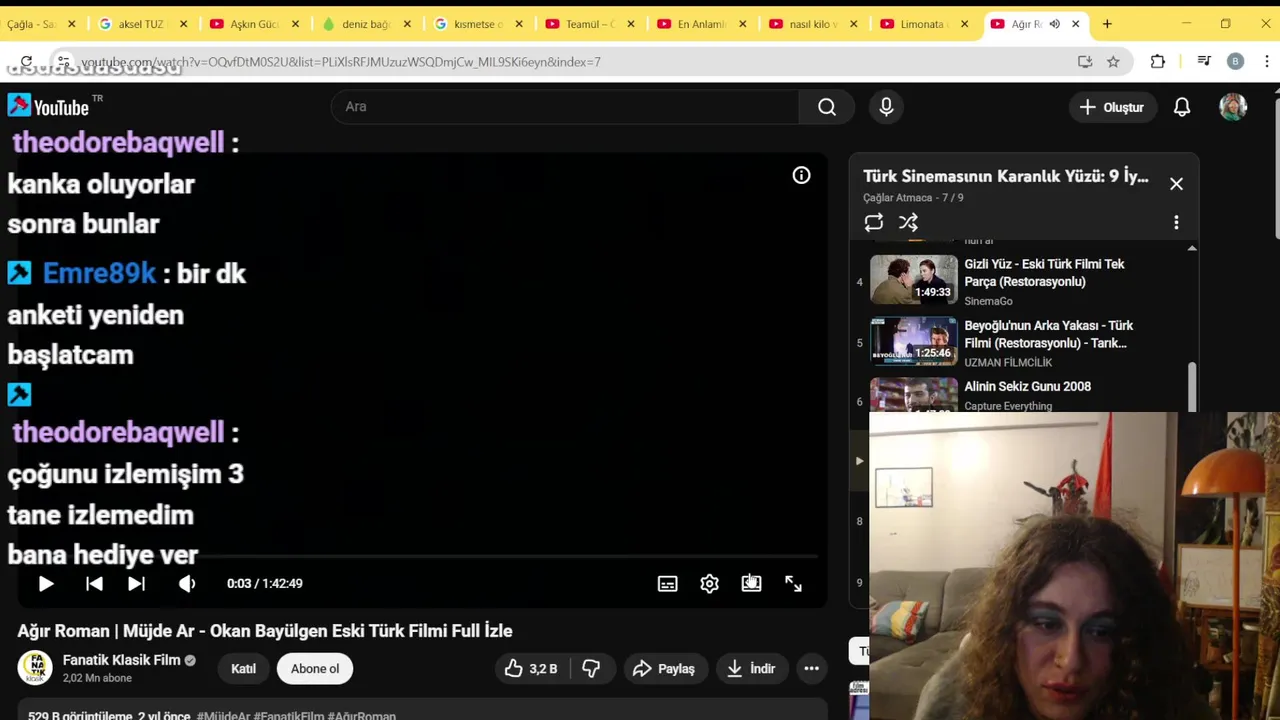Open playlist more options menu
Image resolution: width=1280 pixels, height=720 pixels.
[x=1176, y=223]
